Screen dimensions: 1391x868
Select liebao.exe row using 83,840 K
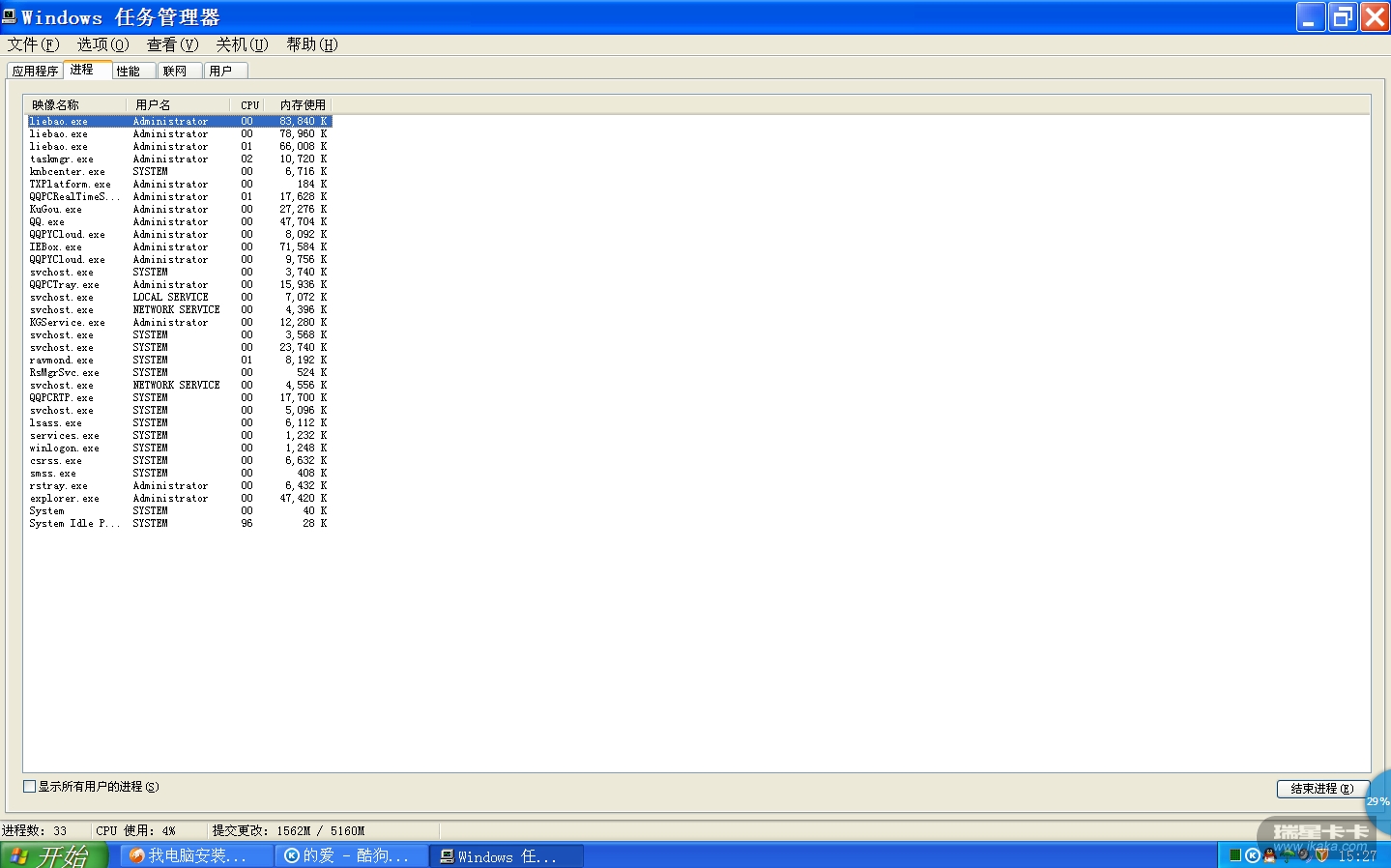pyautogui.click(x=179, y=121)
